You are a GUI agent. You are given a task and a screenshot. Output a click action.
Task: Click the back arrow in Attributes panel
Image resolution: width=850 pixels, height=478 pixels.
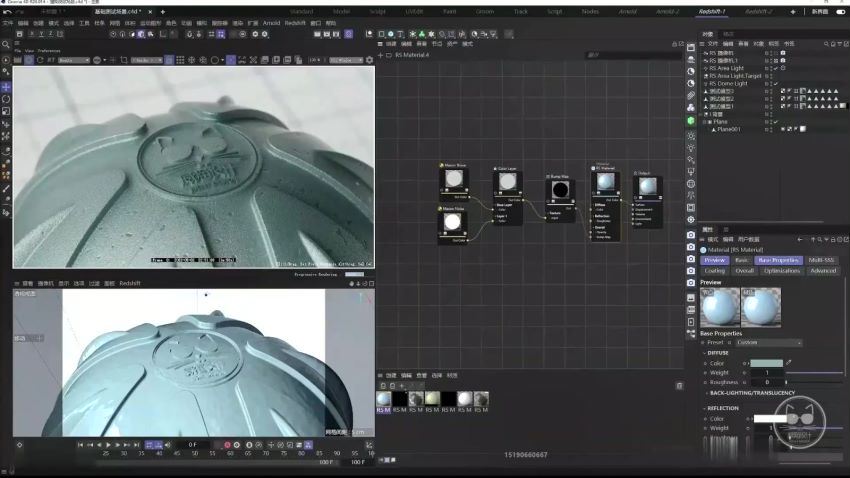pos(800,239)
